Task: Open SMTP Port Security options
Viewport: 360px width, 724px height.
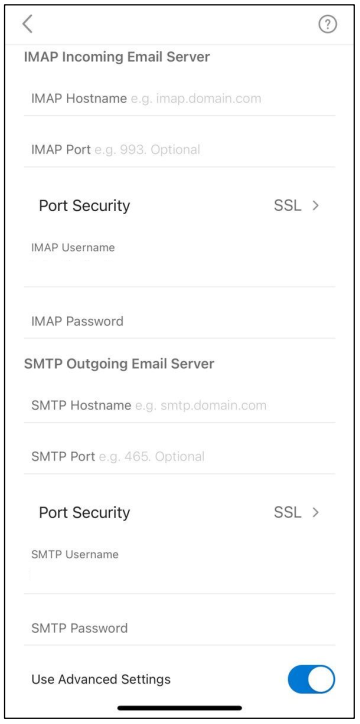Action: coord(180,512)
